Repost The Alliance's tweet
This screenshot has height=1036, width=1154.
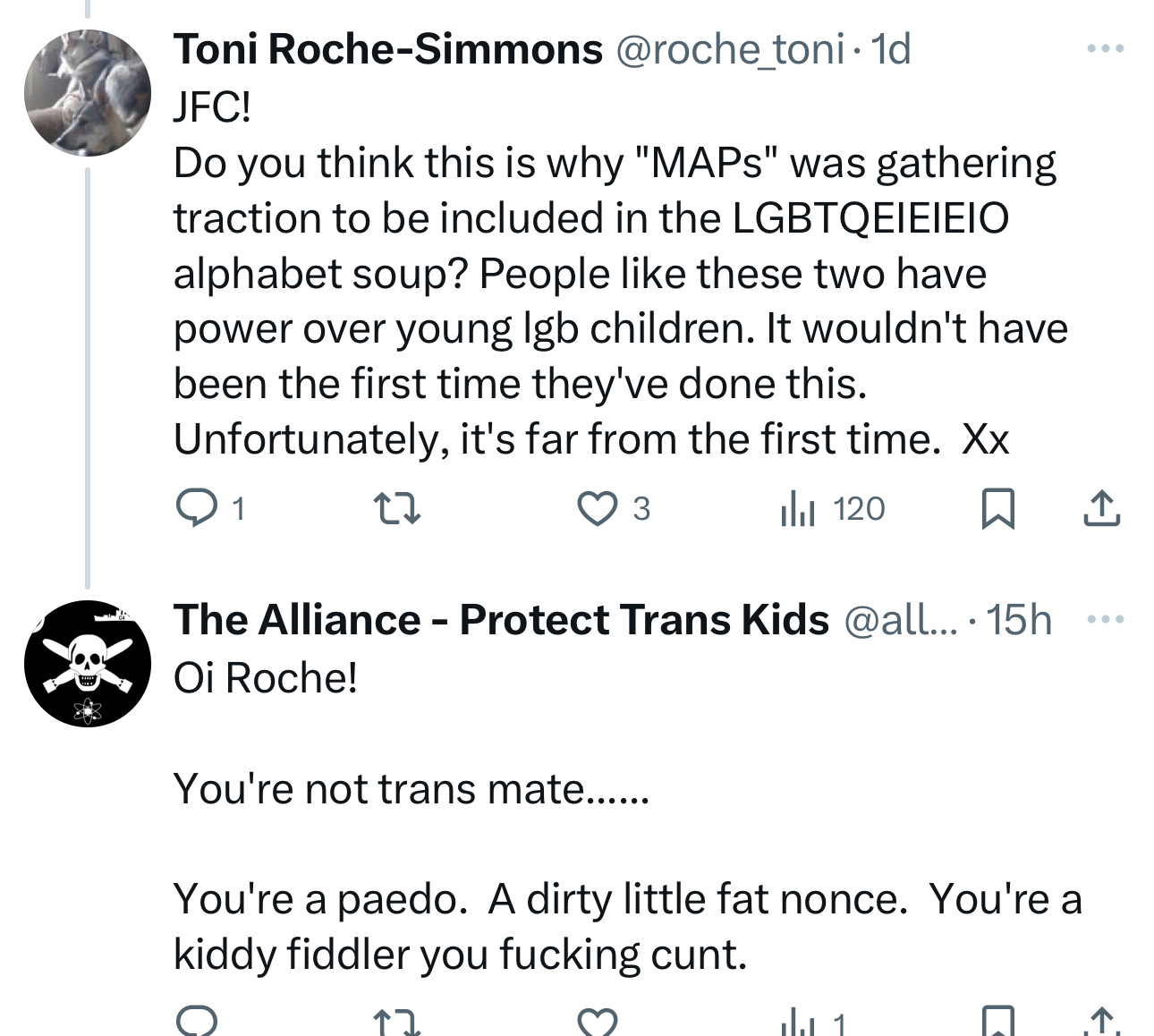[396, 1022]
